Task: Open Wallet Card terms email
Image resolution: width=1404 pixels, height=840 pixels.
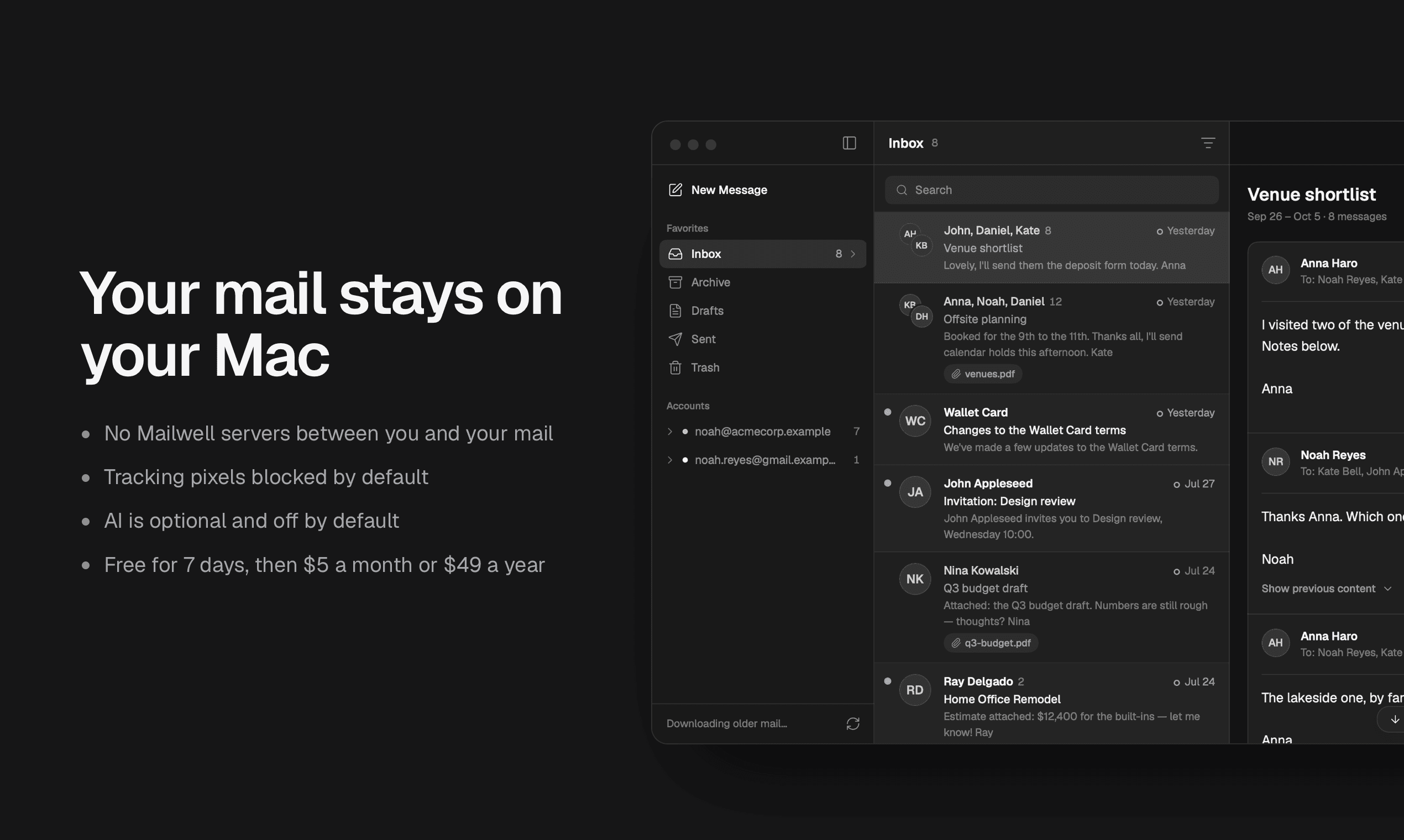Action: click(1051, 429)
